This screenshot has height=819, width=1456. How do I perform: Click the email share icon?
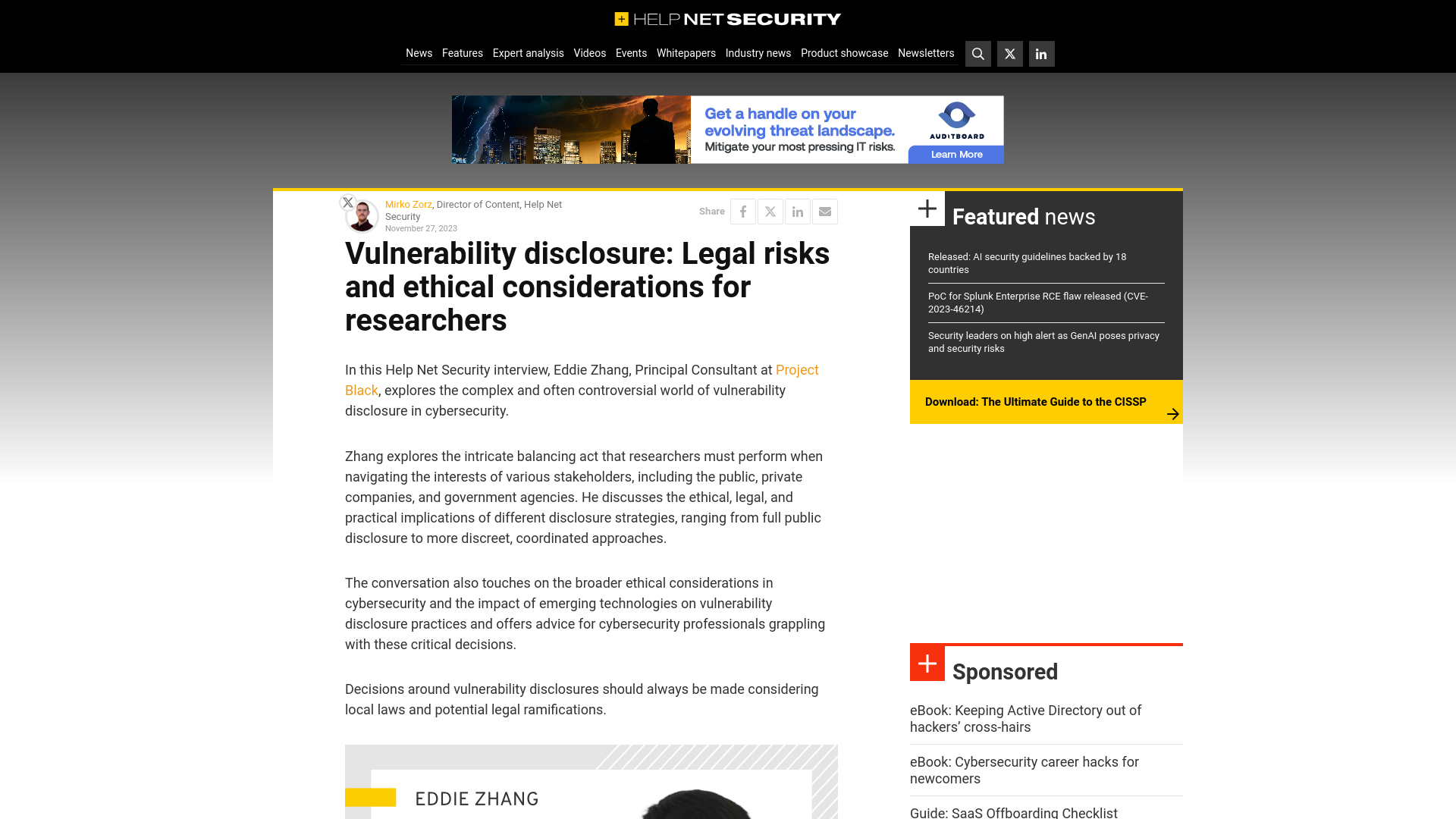pyautogui.click(x=825, y=211)
